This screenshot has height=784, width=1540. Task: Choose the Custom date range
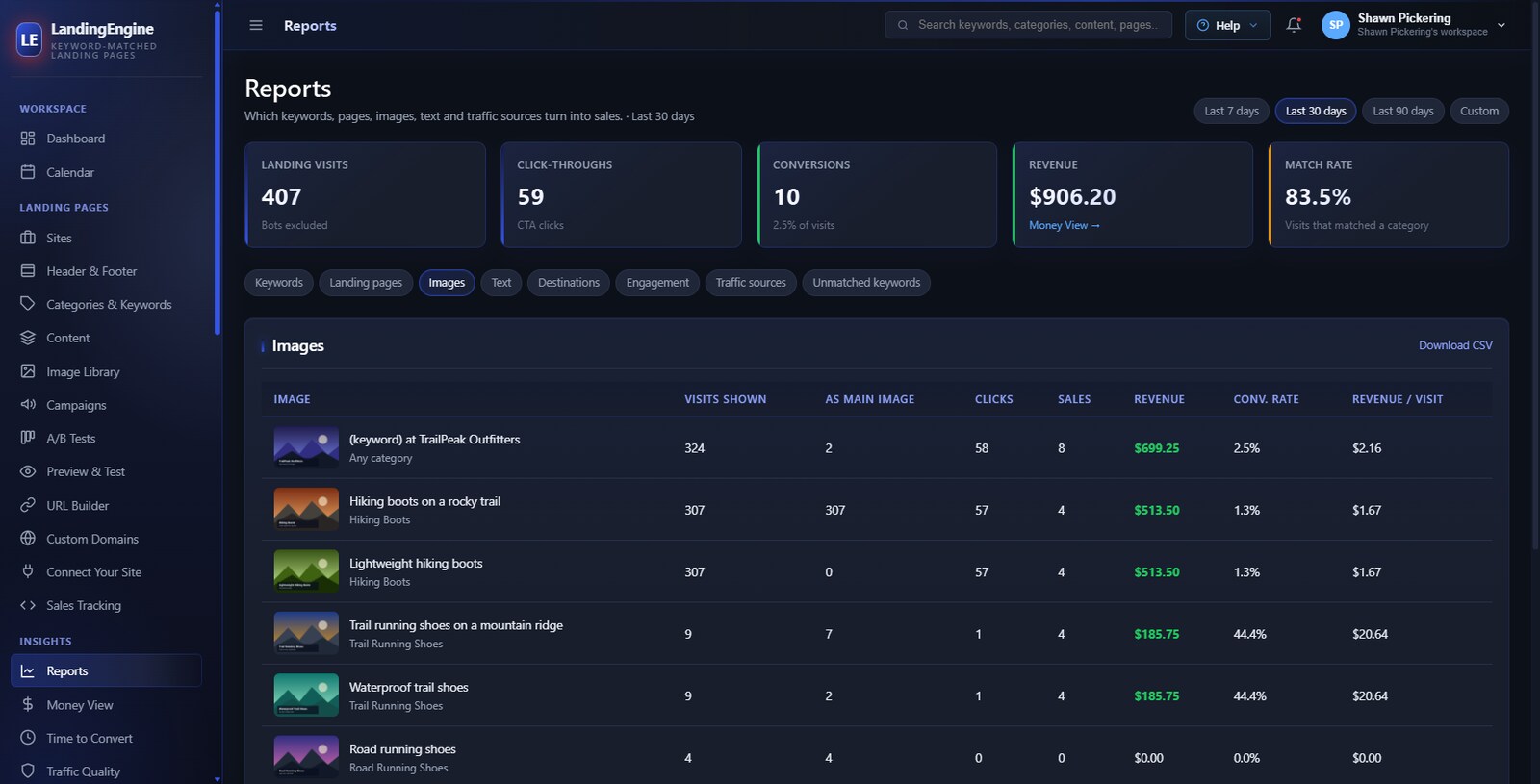tap(1479, 111)
